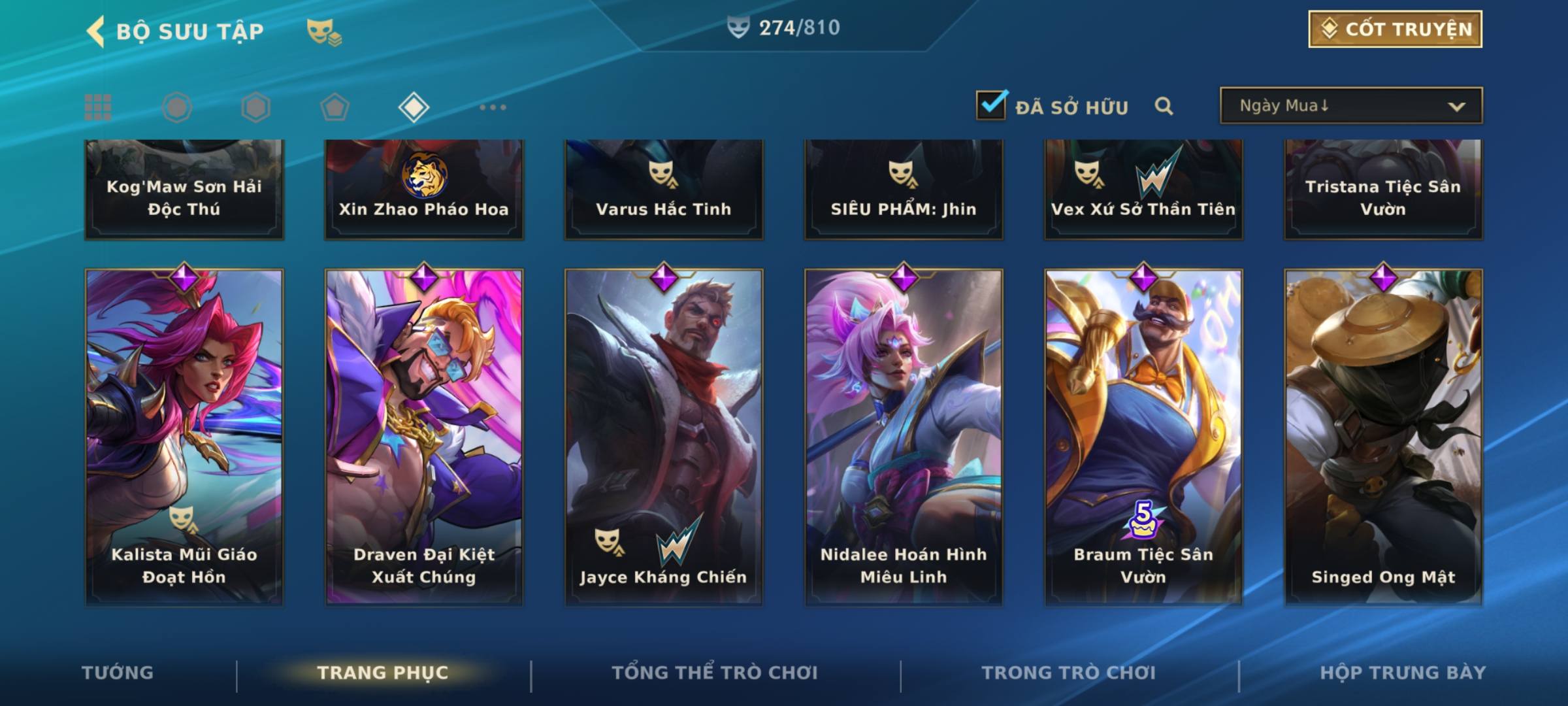Open the golden mask coins icon
Image resolution: width=1568 pixels, height=706 pixels.
click(324, 31)
